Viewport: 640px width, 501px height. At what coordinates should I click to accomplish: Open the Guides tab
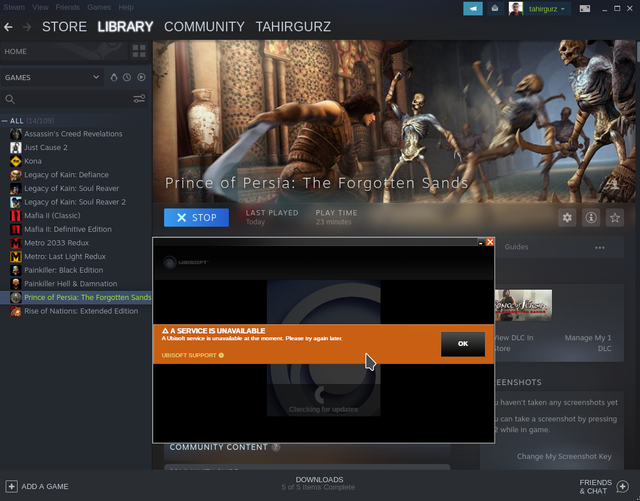[x=516, y=247]
